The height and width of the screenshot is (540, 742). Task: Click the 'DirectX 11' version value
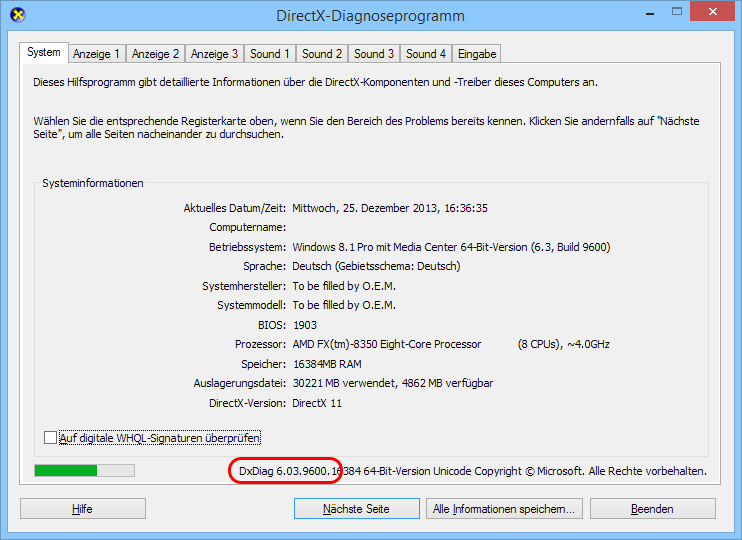(x=317, y=403)
